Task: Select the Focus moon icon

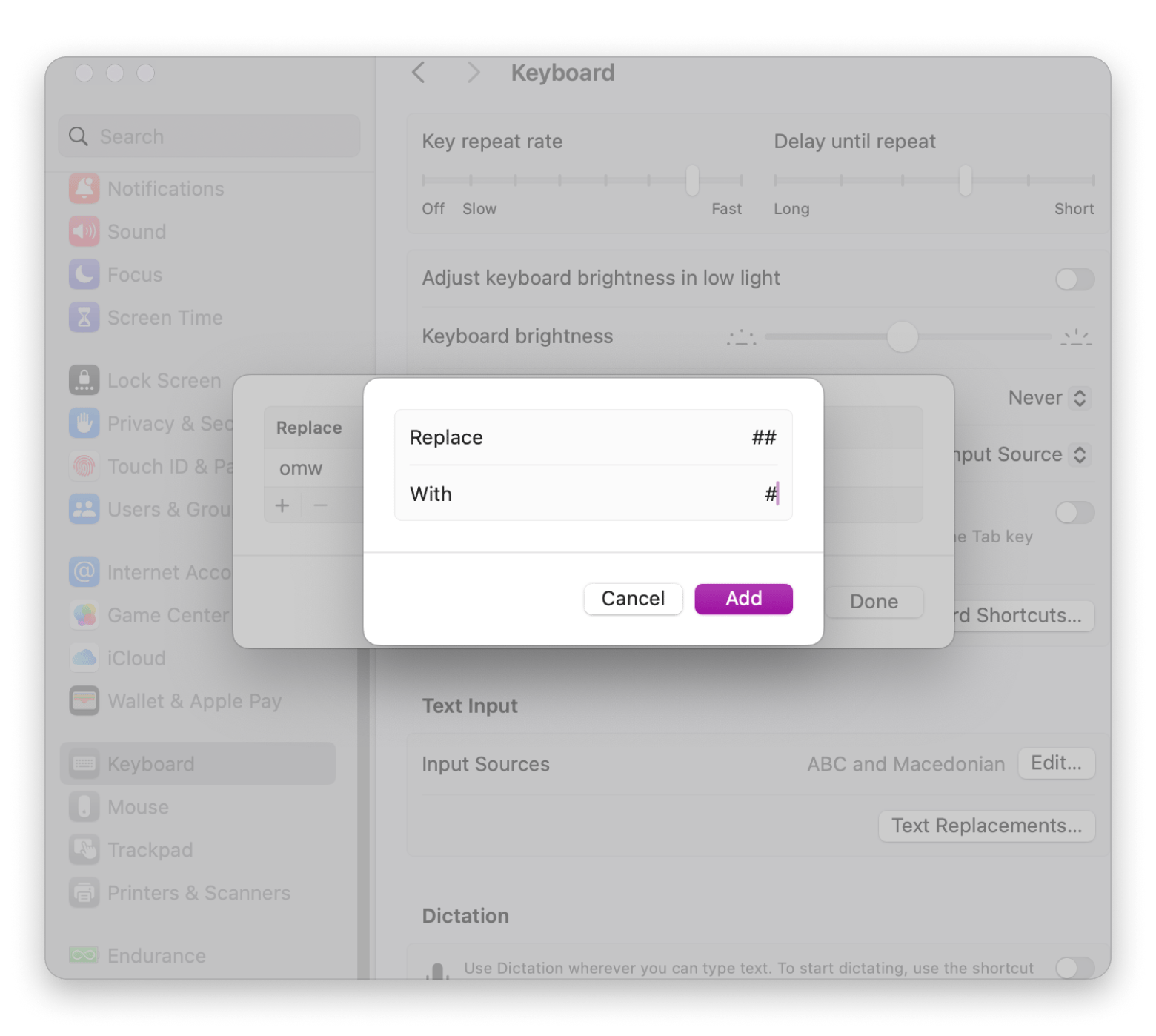Action: (x=84, y=274)
